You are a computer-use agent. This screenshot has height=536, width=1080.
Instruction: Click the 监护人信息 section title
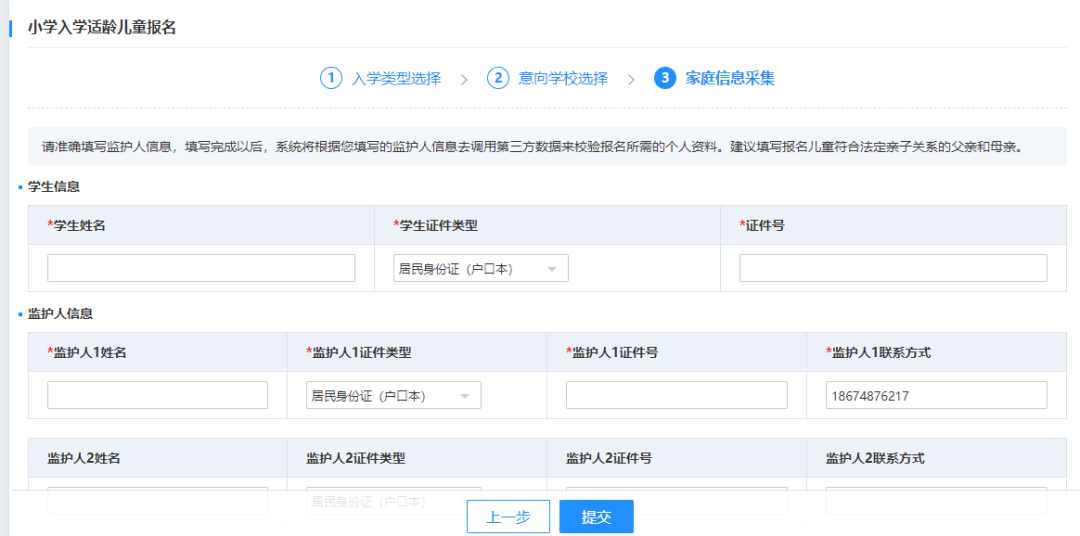(61, 313)
